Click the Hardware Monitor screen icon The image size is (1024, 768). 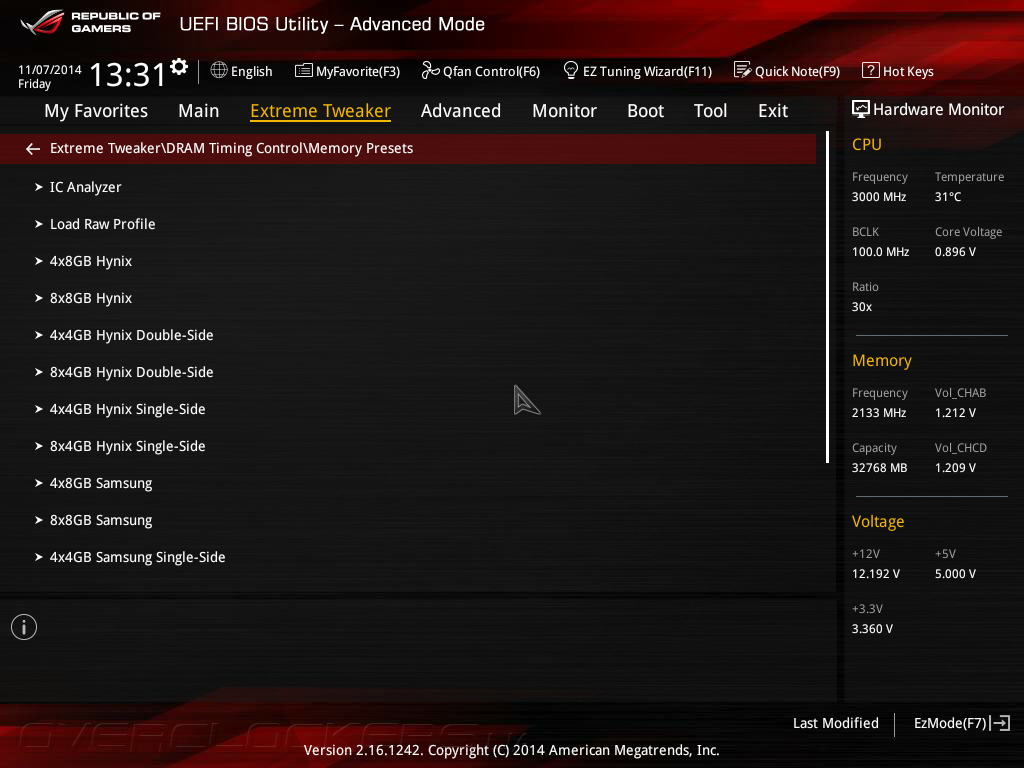click(x=860, y=109)
